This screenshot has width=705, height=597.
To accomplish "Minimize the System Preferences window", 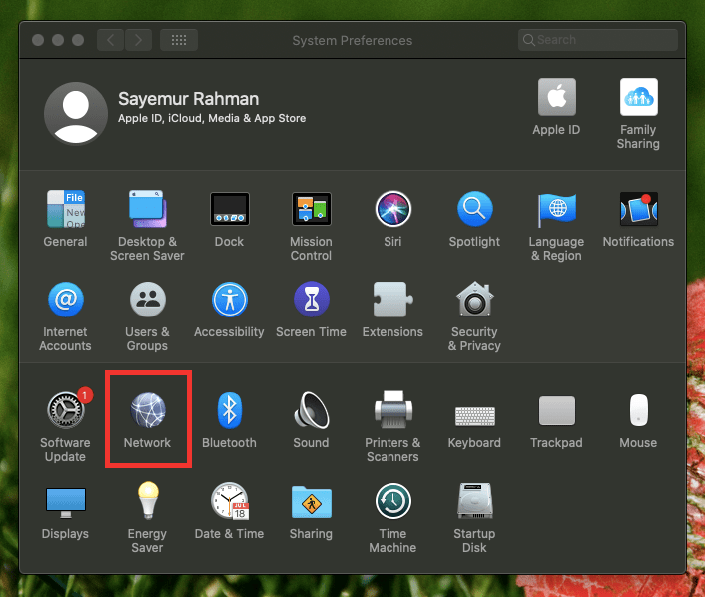I will [x=58, y=40].
